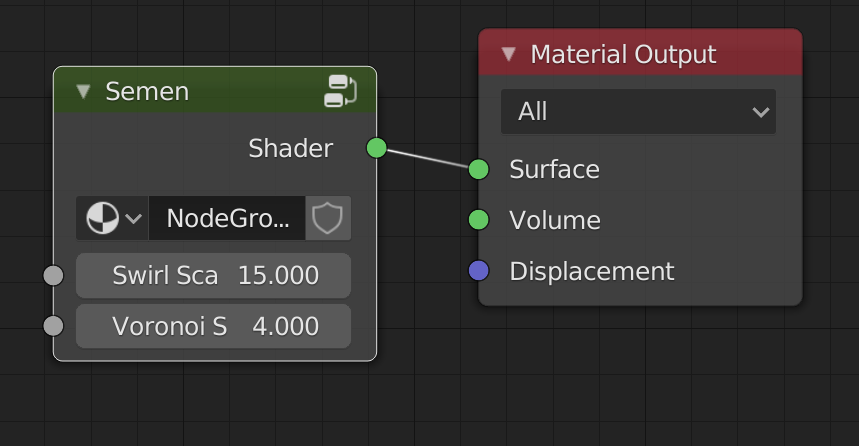Screen dimensions: 859x446
Task: Click the Shader output socket
Action: [376, 148]
